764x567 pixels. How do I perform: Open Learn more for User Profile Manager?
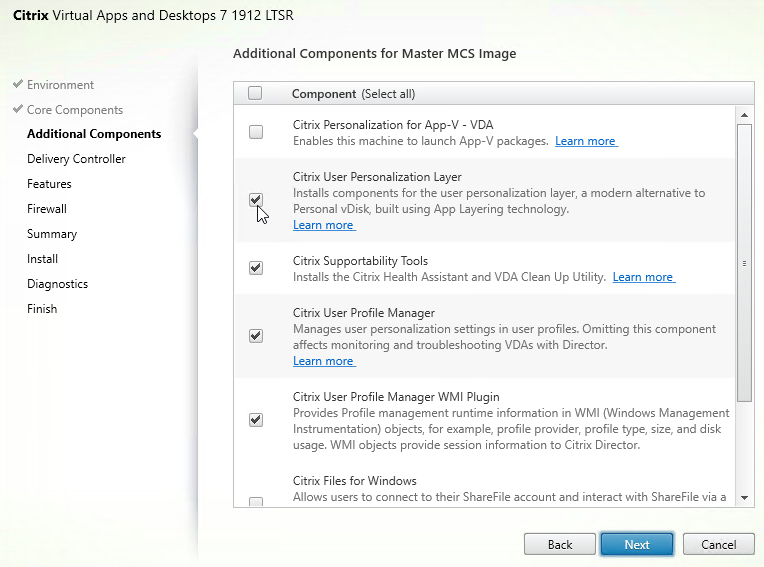coord(323,361)
